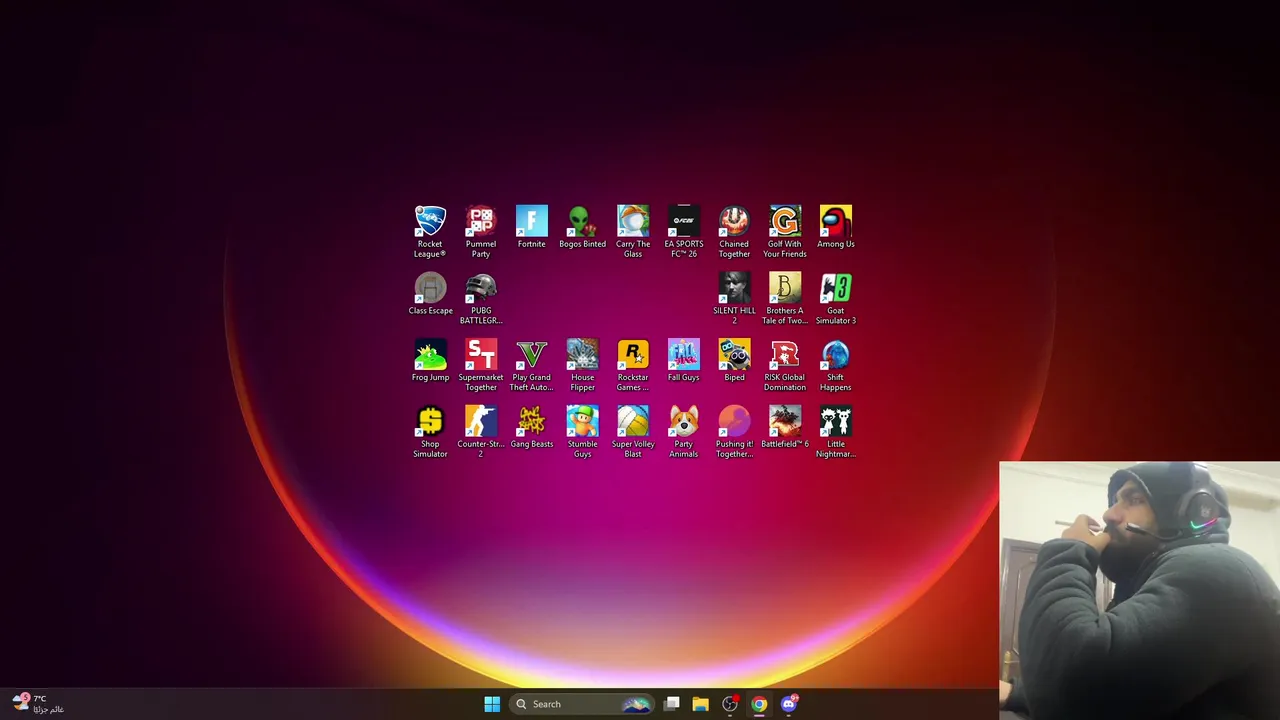
Task: Open the Gang Beasts desktop icon
Action: coord(532,422)
